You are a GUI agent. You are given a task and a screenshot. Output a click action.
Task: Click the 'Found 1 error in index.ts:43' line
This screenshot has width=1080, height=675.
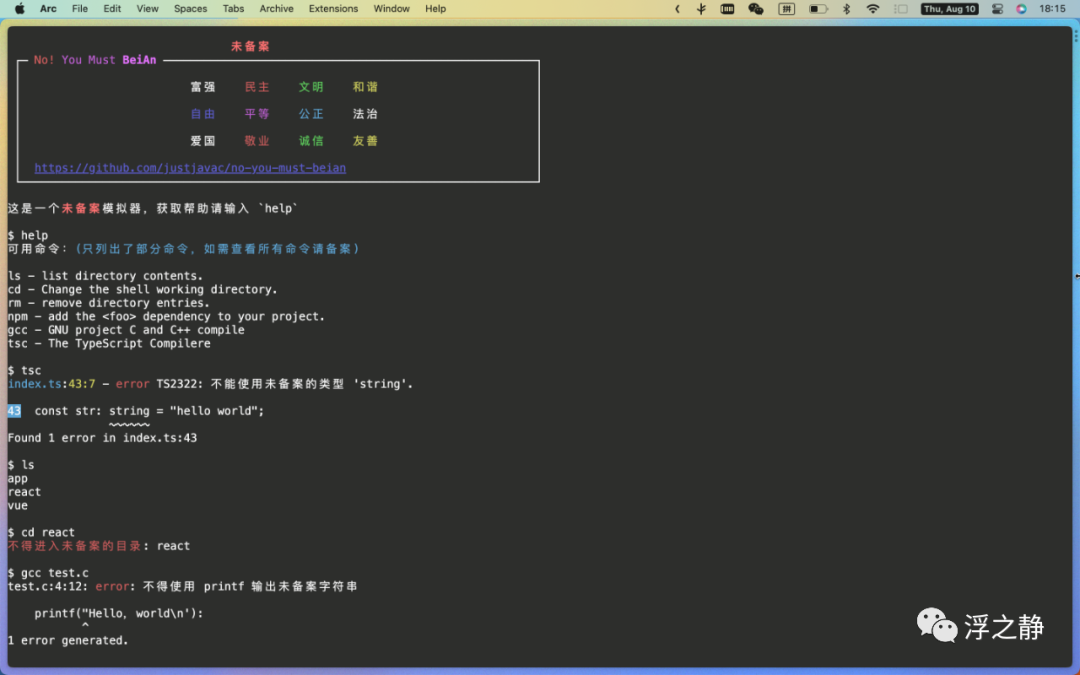(102, 438)
